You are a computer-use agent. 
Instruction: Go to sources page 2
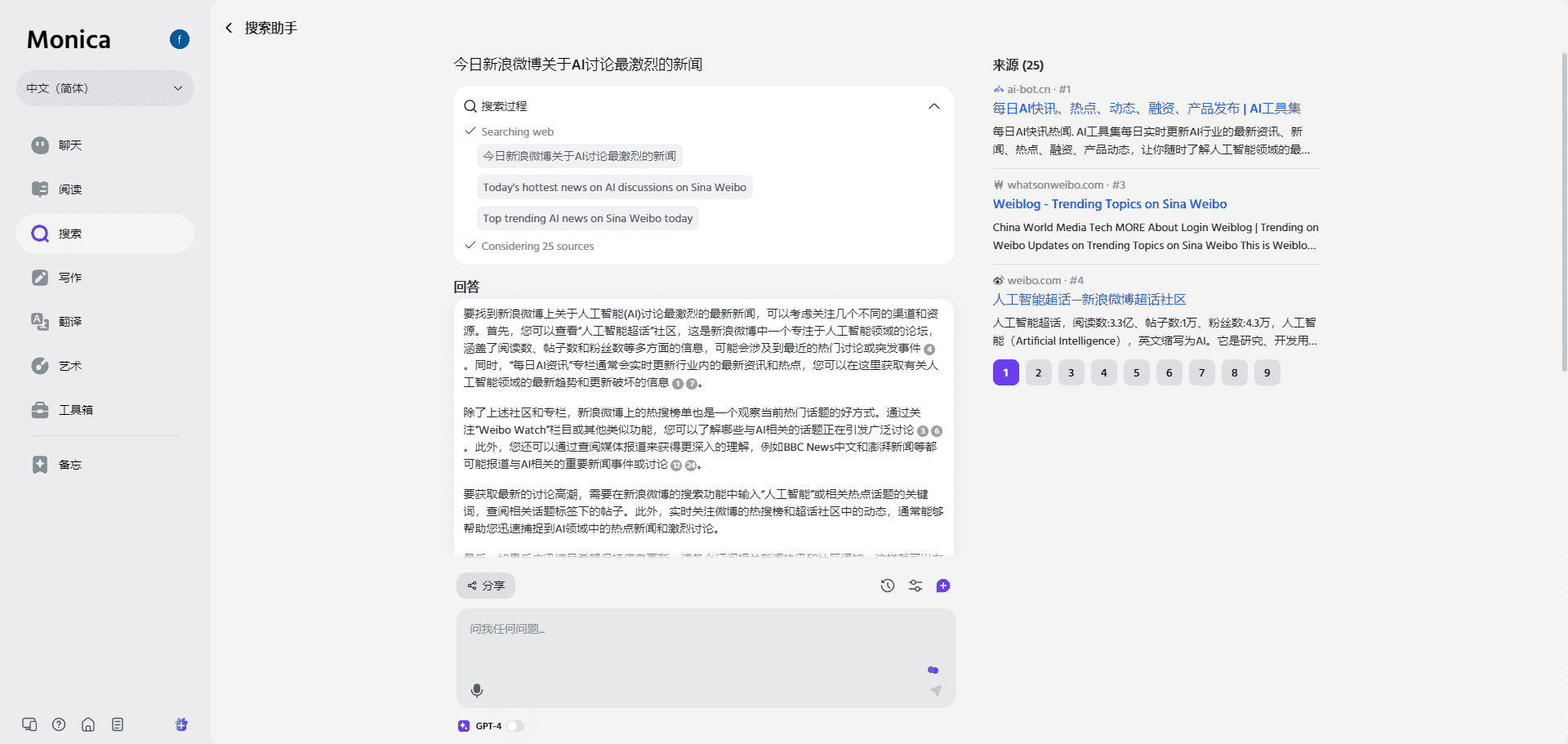1039,372
